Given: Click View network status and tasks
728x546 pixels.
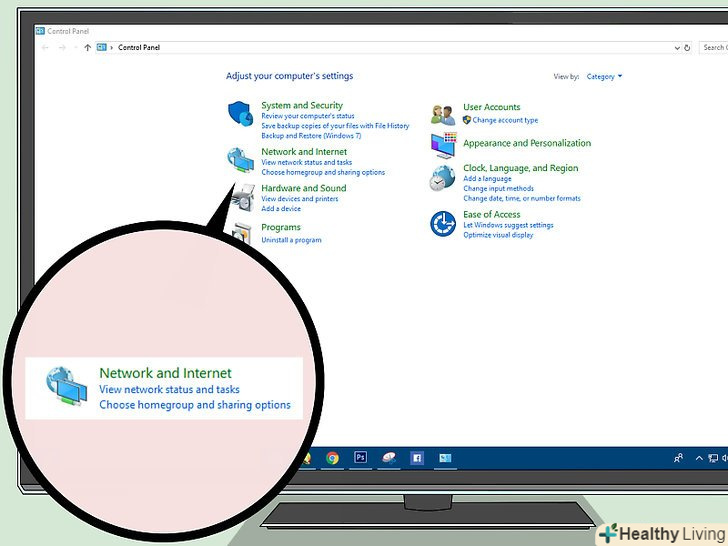Looking at the screenshot, I should pos(306,162).
